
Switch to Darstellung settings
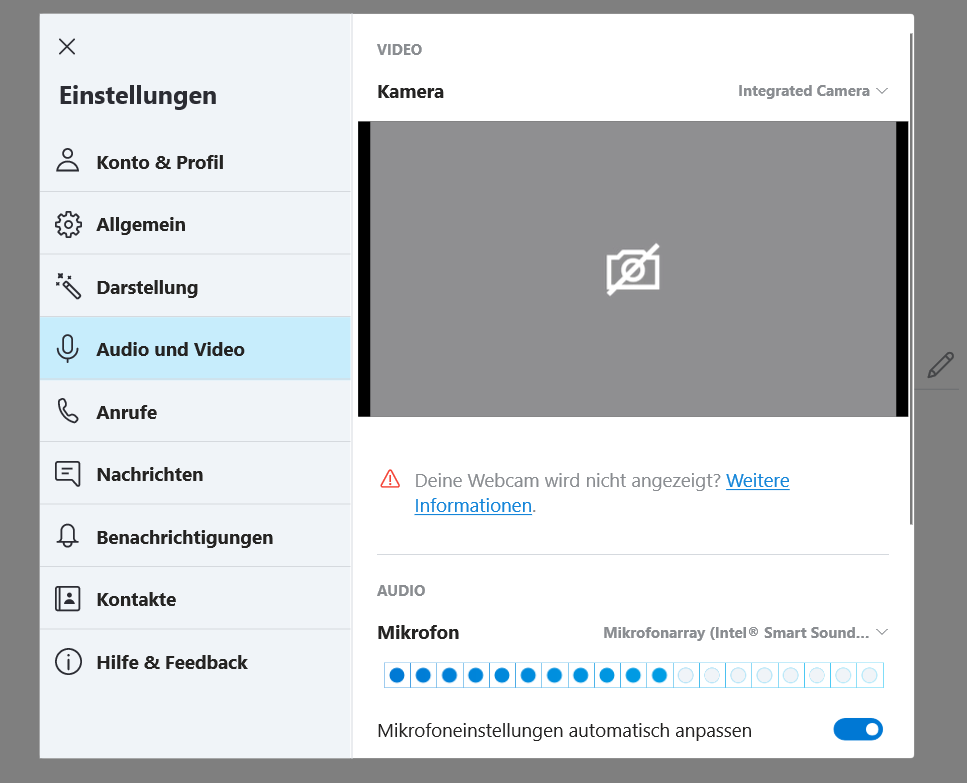pos(195,287)
